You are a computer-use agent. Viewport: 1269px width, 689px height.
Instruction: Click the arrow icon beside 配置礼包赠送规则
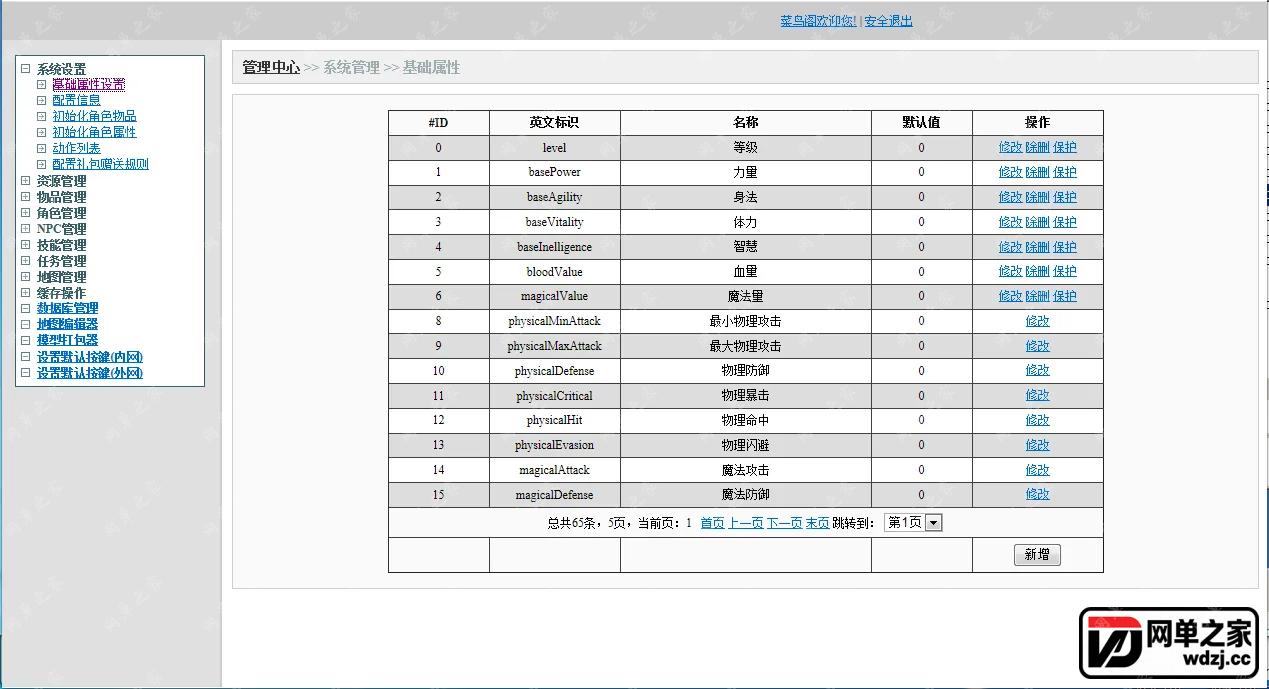click(x=42, y=164)
